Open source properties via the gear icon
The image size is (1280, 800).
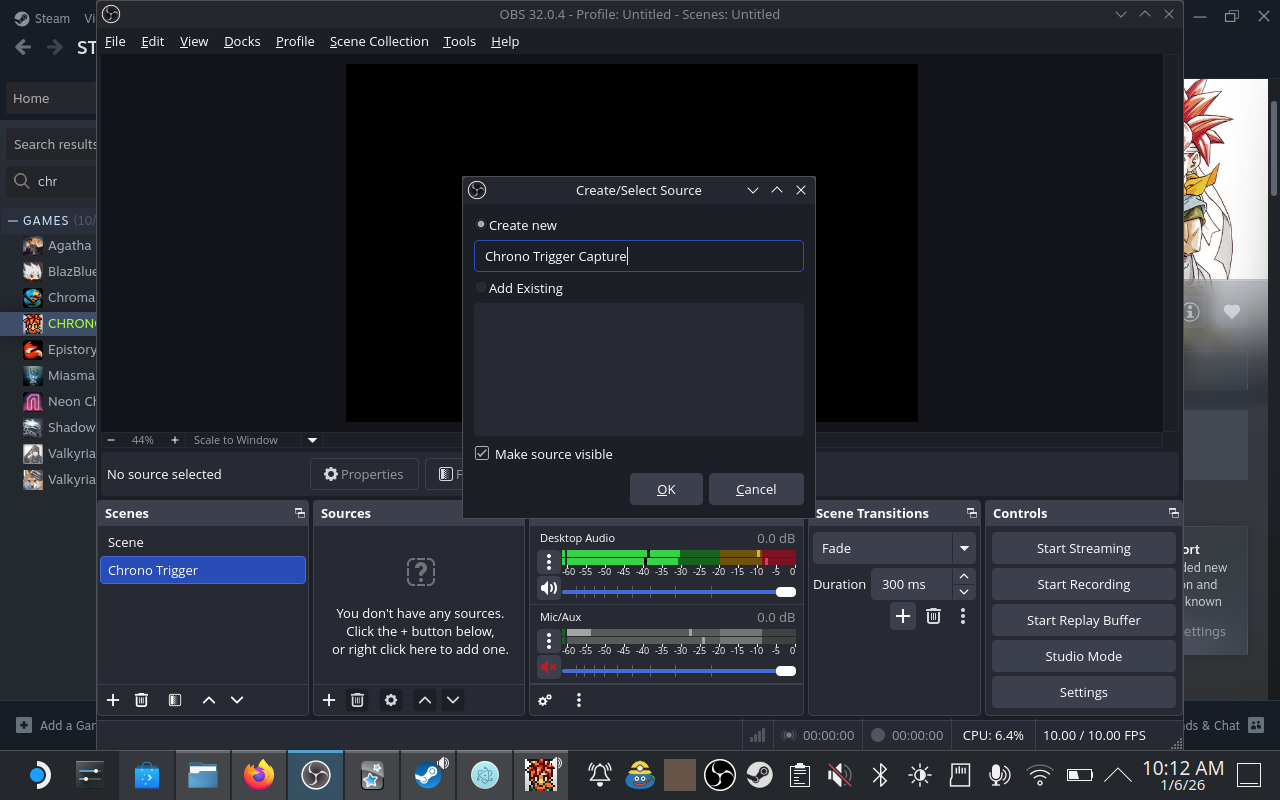tap(390, 700)
